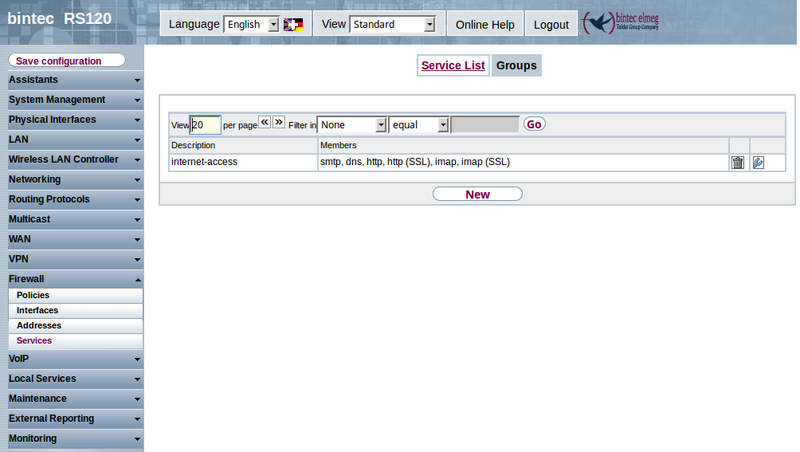
Task: Open the Filter in None dropdown
Action: tap(352, 125)
